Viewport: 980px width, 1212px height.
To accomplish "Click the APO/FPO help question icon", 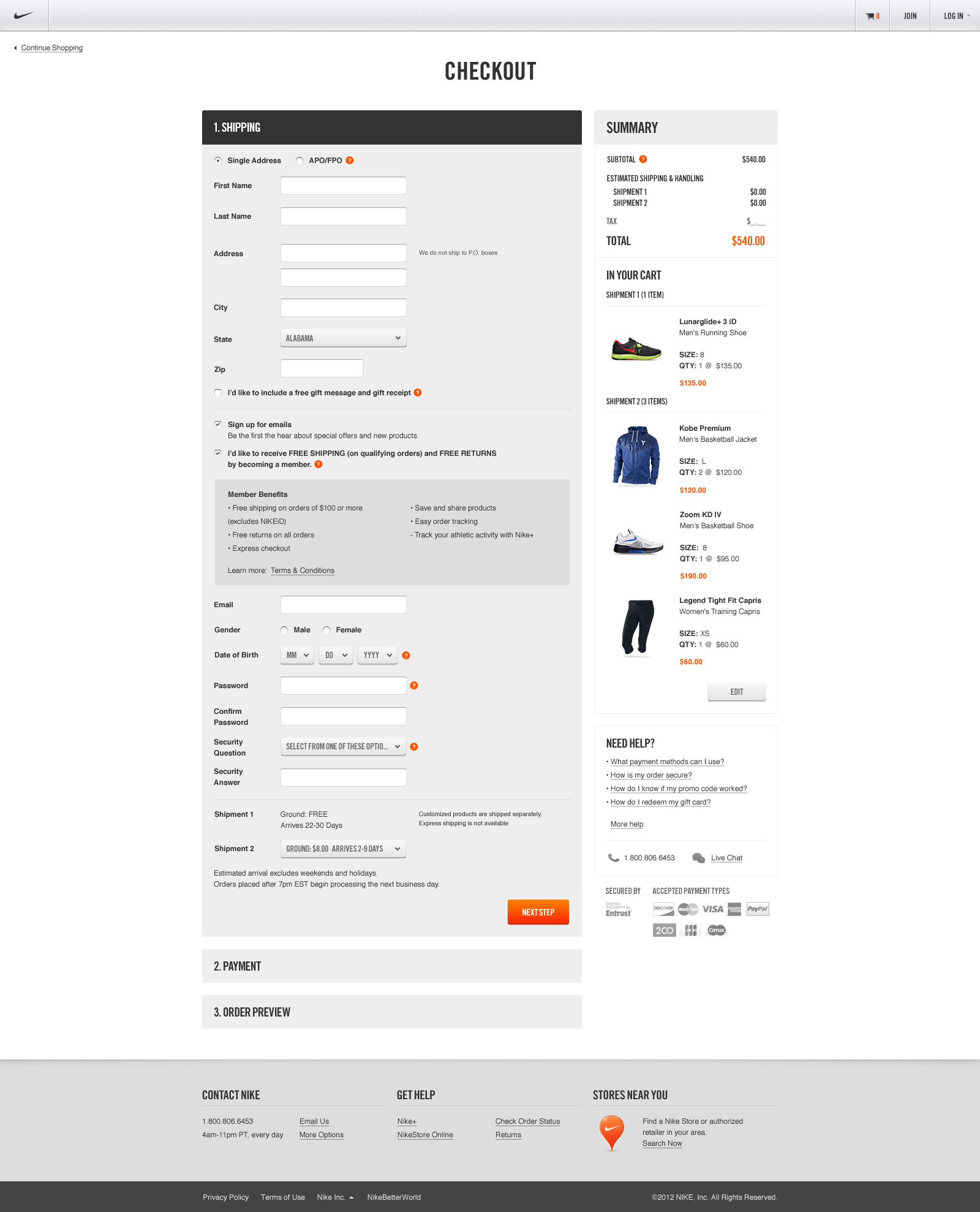I will pyautogui.click(x=350, y=161).
